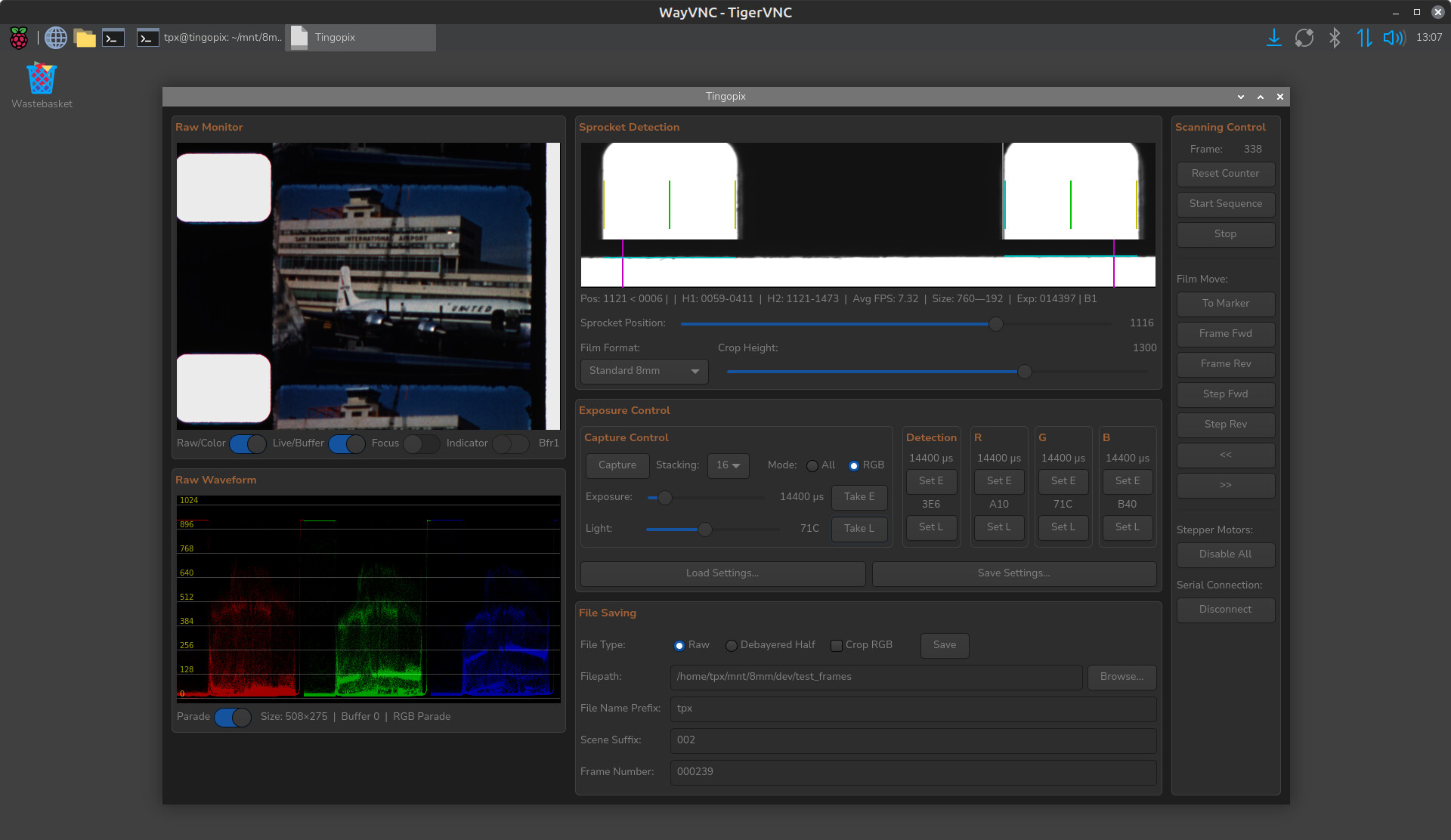
Task: Toggle the Raw/Color switch
Action: [x=247, y=443]
